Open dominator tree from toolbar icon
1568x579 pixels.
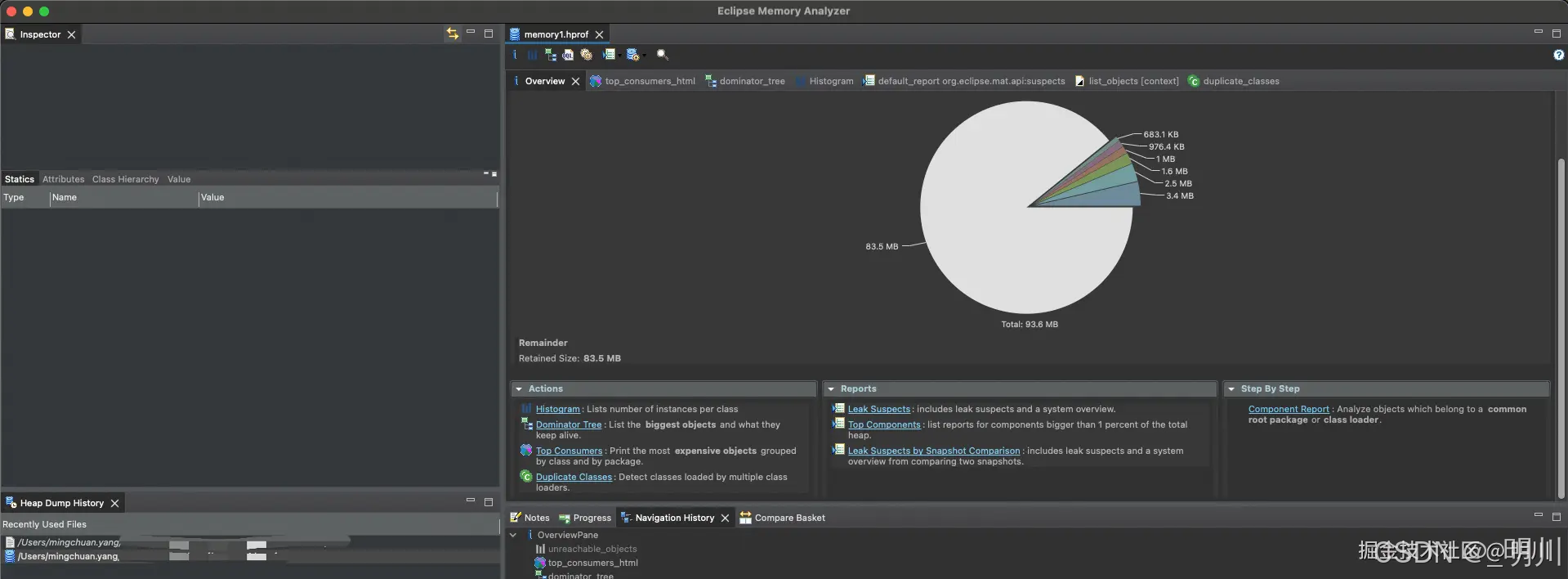pyautogui.click(x=550, y=55)
